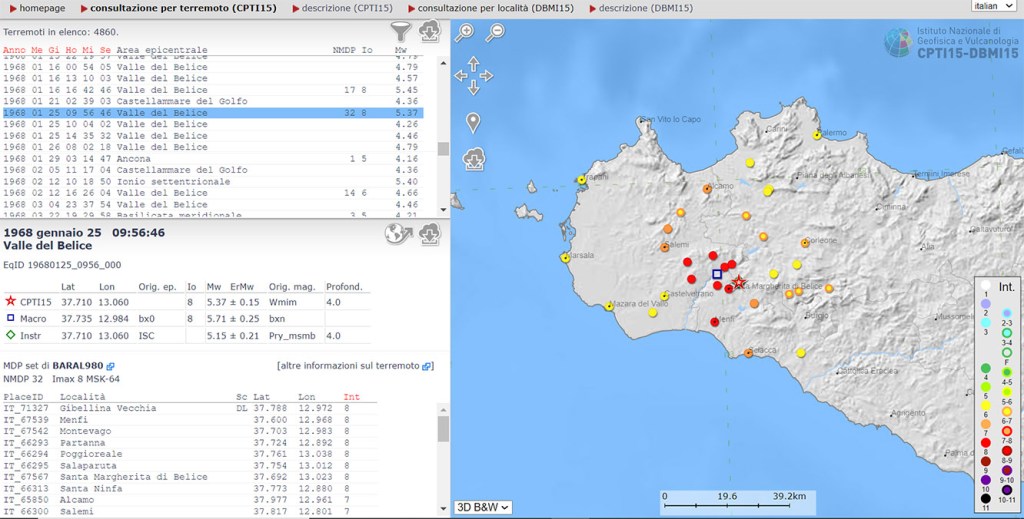Open the earthquake list filter funnel
The width and height of the screenshot is (1024, 519).
click(x=400, y=32)
